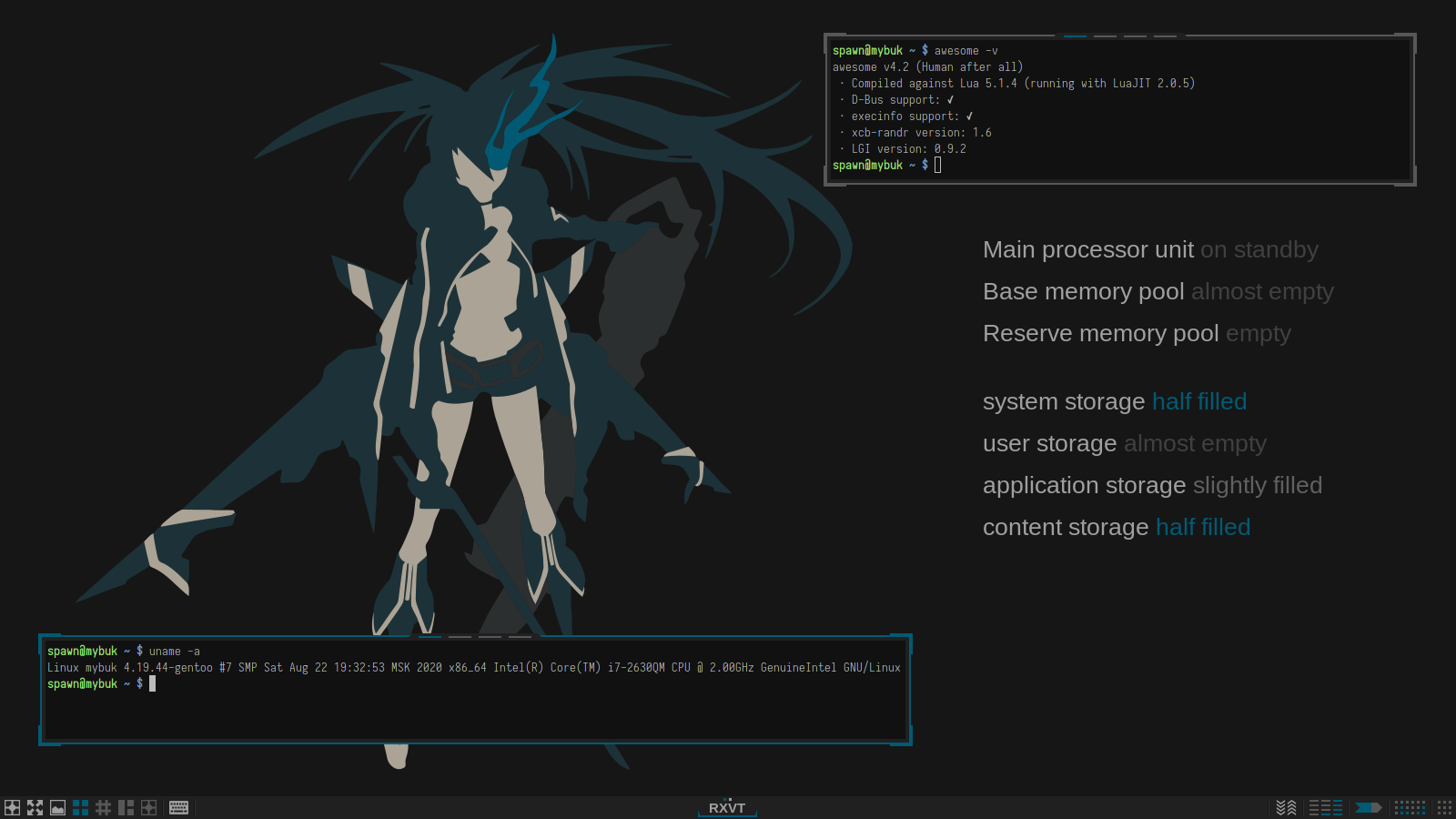The width and height of the screenshot is (1456, 819).
Task: Click the keyboard layout indicator icon
Action: coord(178,807)
